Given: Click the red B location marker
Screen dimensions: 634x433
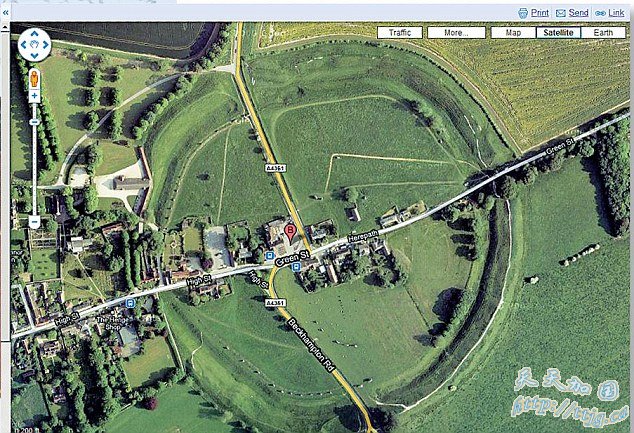Looking at the screenshot, I should tap(291, 232).
